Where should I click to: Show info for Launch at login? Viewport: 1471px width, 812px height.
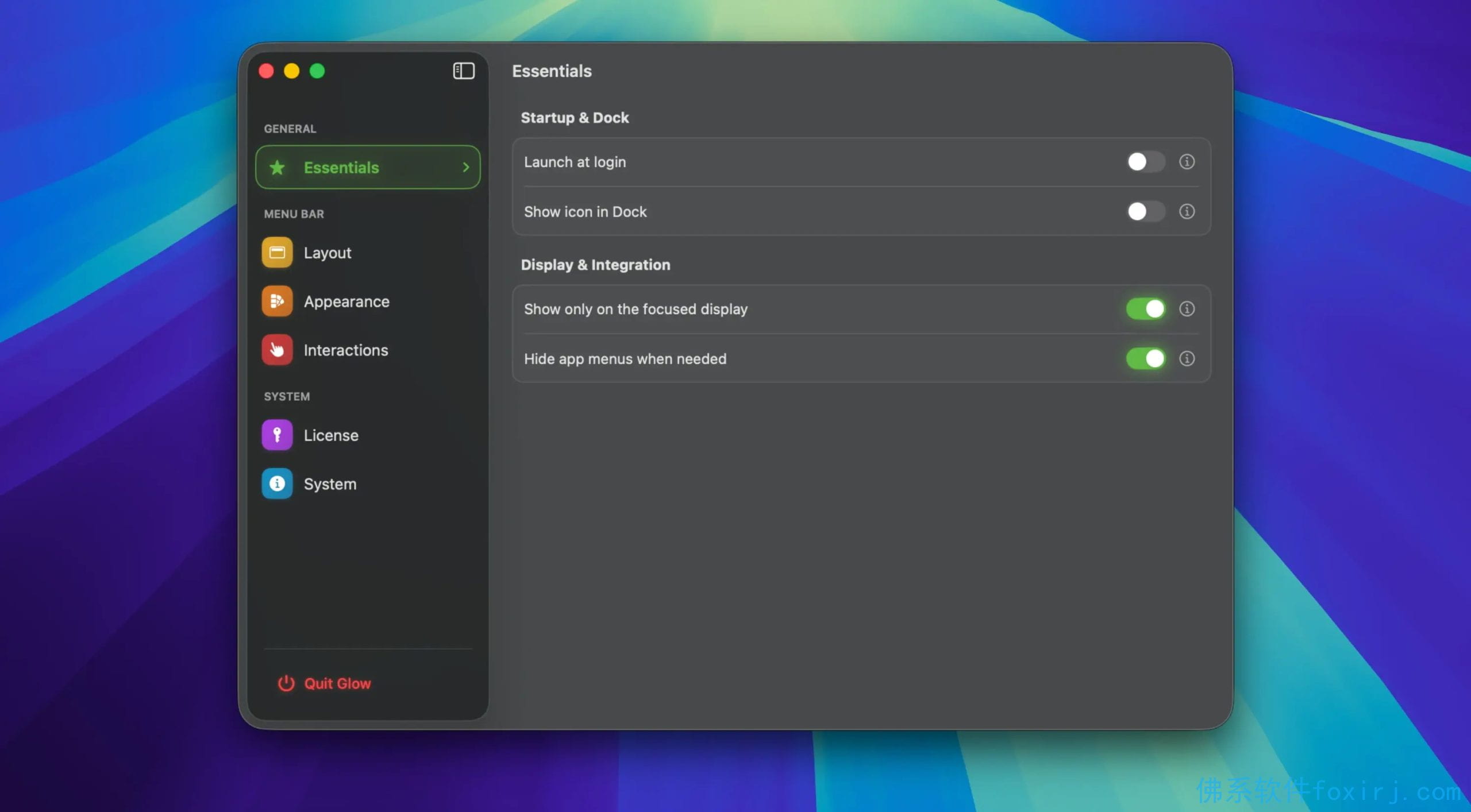[x=1187, y=161]
